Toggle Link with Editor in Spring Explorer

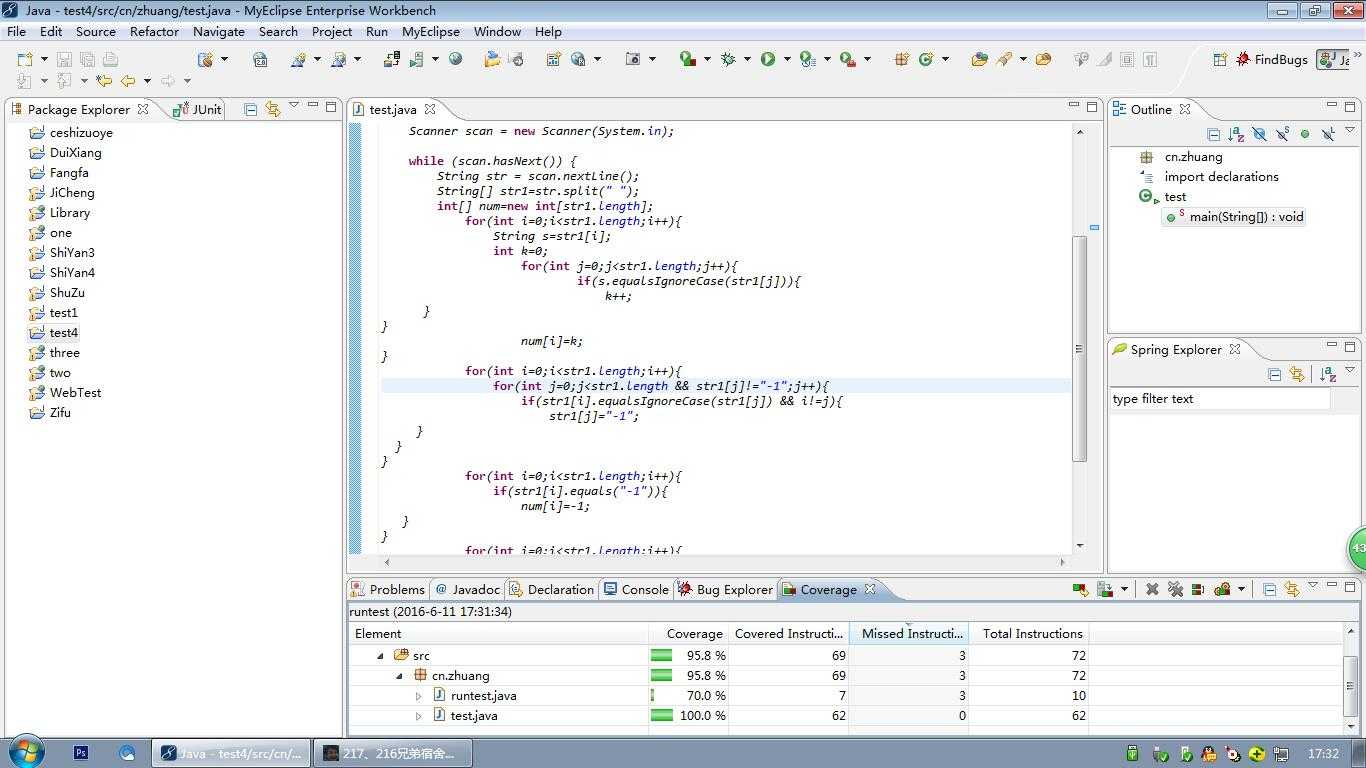[x=1296, y=374]
